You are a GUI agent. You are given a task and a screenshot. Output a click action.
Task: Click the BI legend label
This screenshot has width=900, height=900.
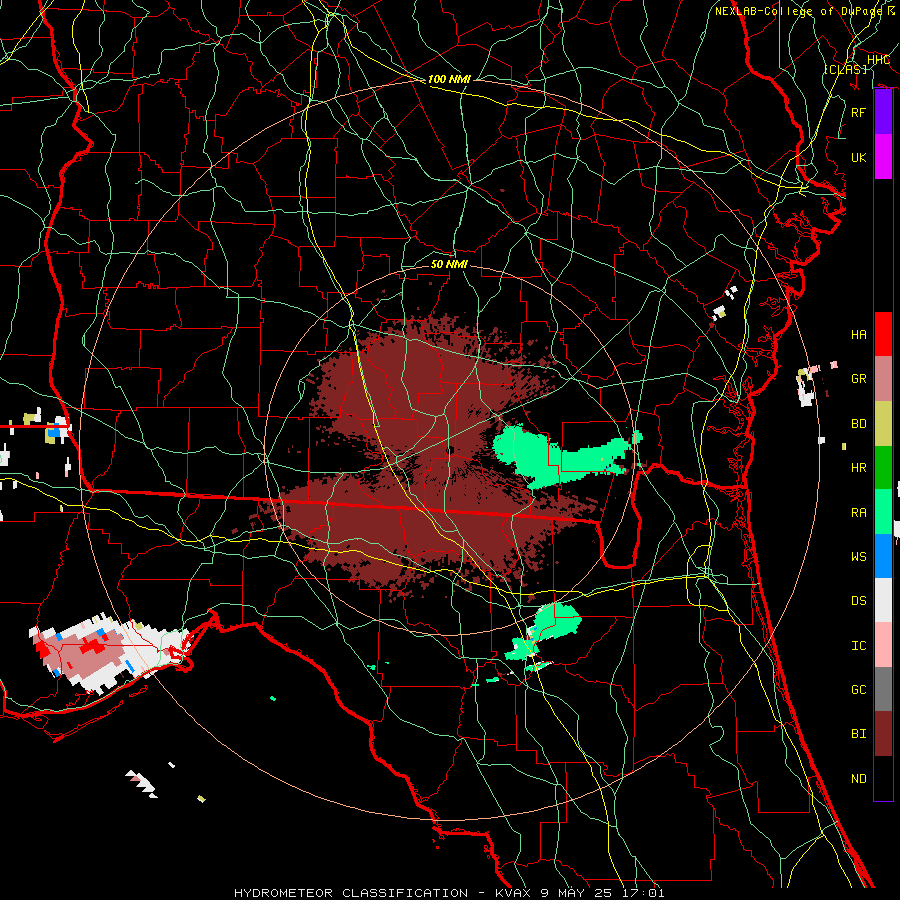point(859,734)
